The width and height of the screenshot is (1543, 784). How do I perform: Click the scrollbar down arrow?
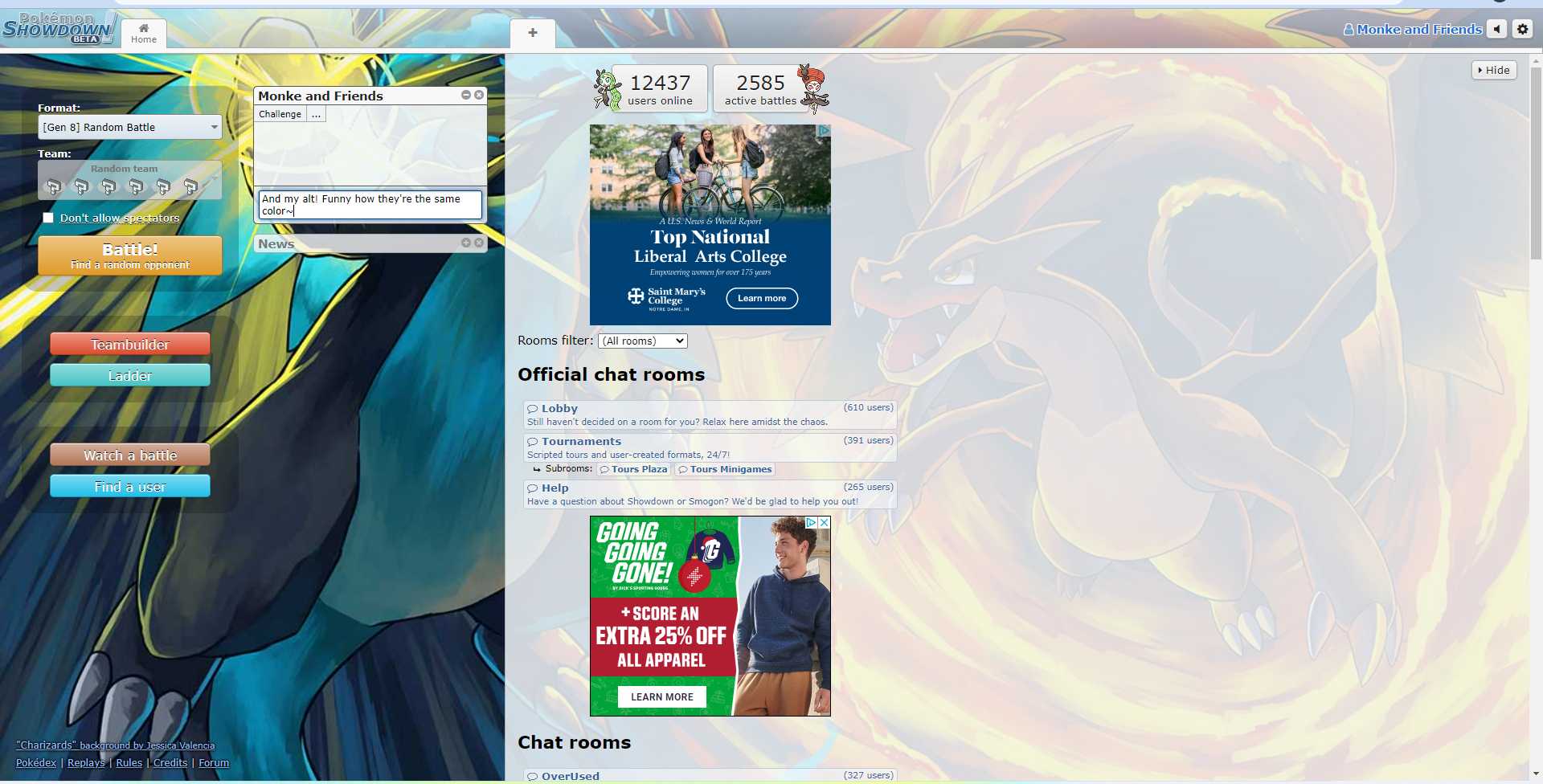(x=1536, y=774)
